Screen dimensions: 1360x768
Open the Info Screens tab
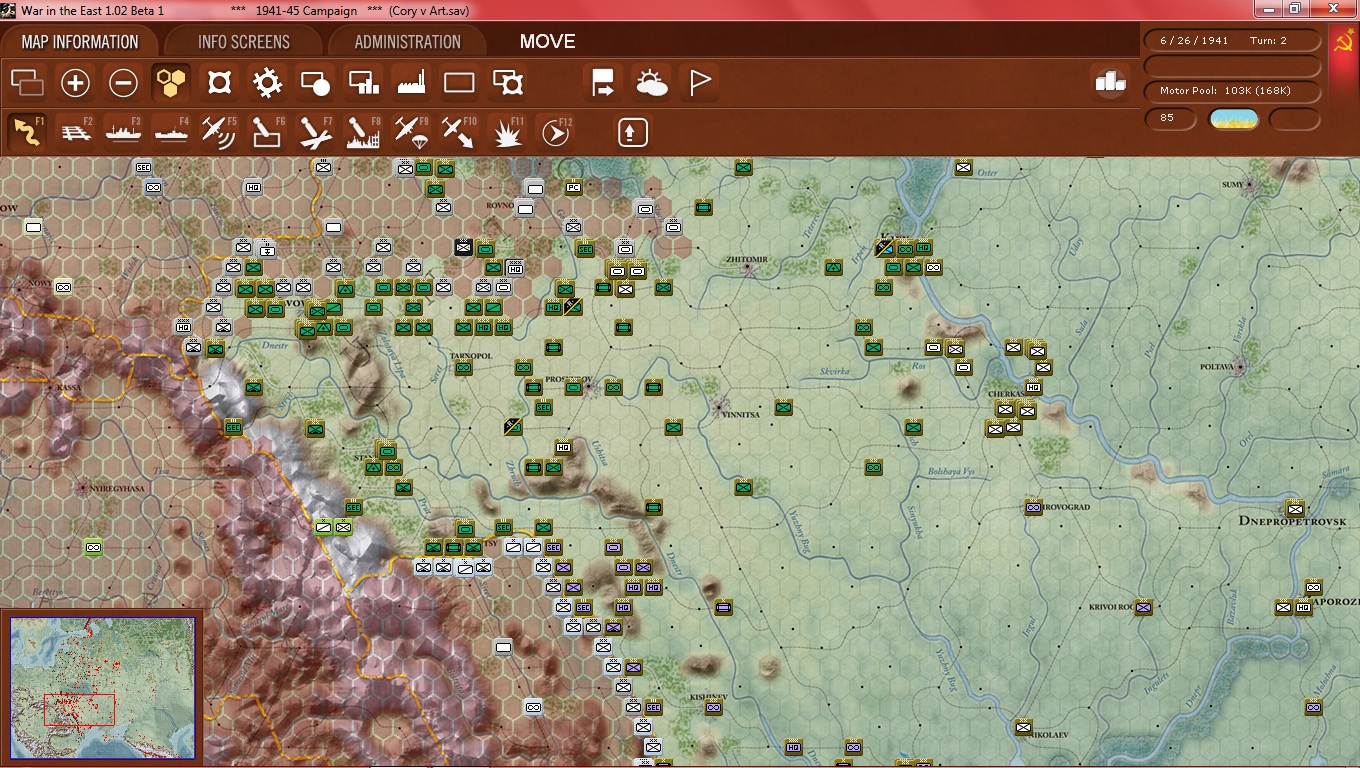point(244,42)
